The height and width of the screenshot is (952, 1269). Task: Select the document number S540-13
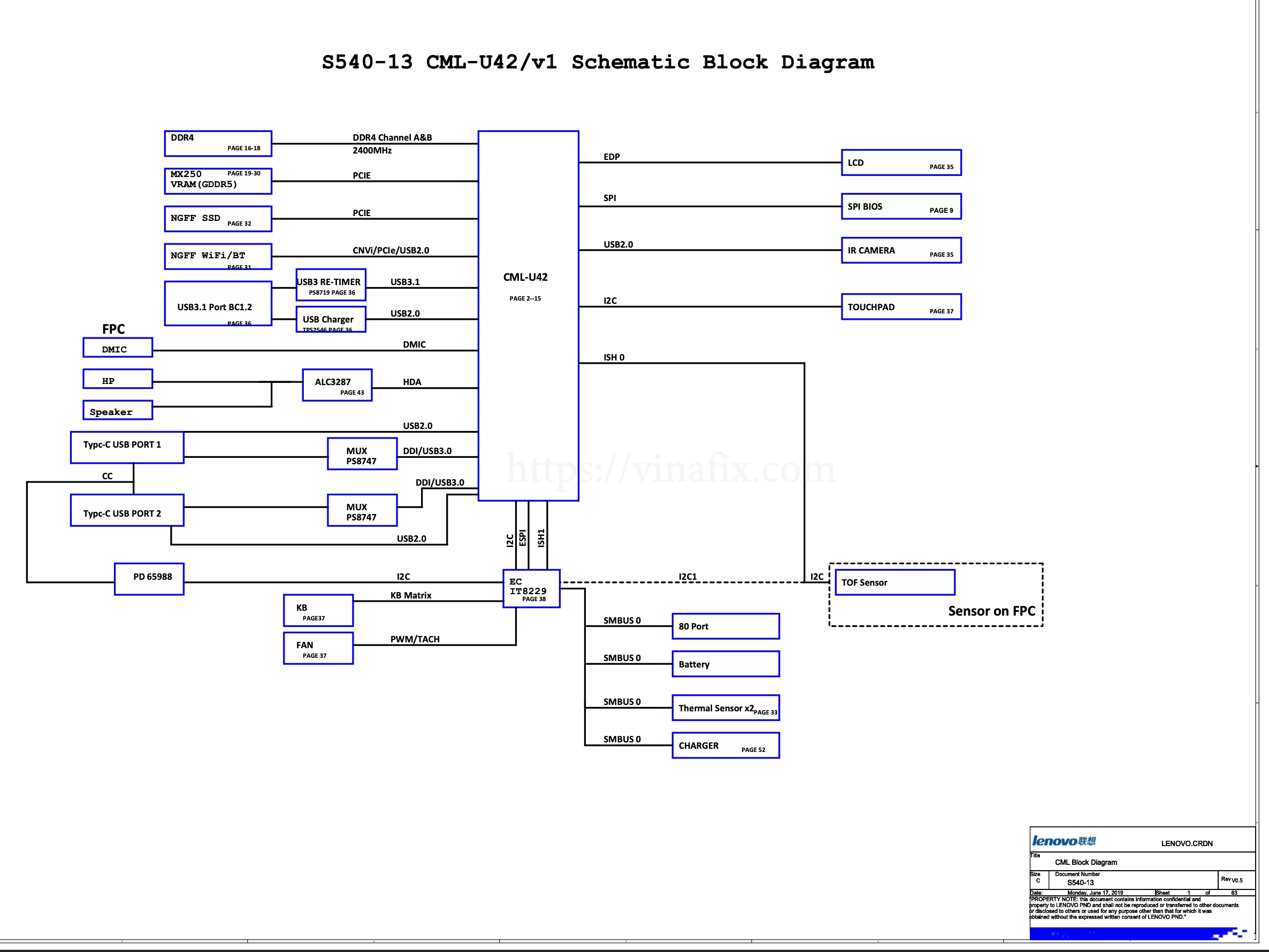pos(1080,882)
